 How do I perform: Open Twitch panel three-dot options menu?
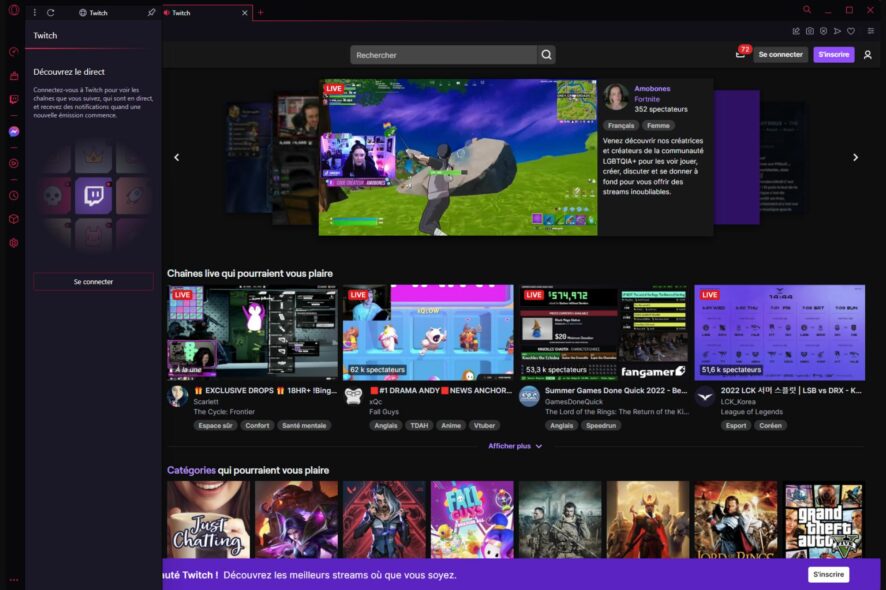(34, 12)
